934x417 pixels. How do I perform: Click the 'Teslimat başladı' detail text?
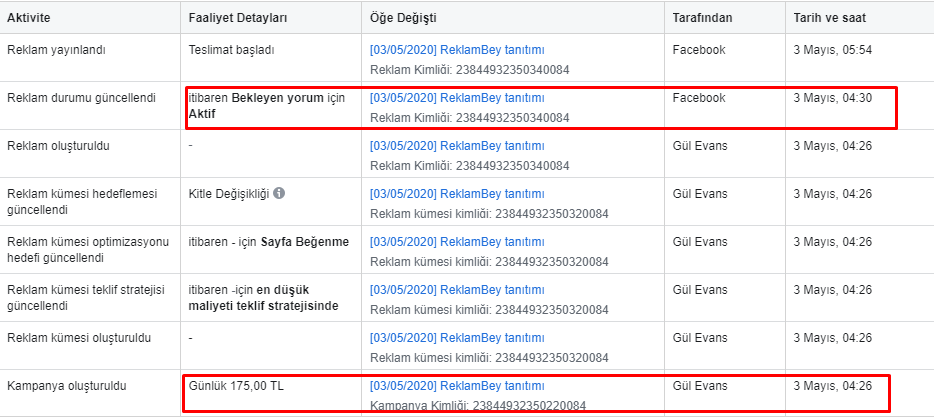coord(232,50)
